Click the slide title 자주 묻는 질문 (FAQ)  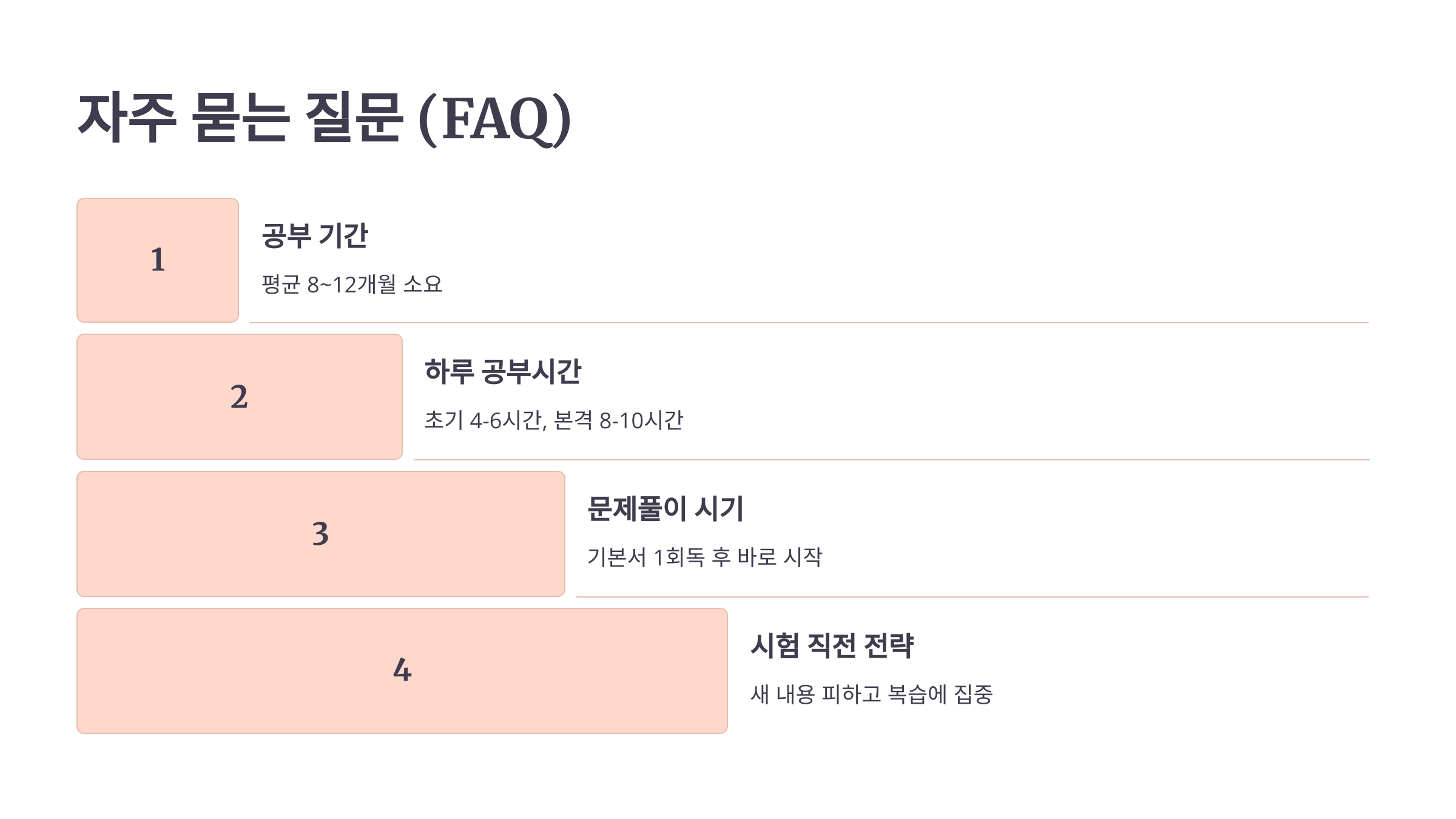325,118
